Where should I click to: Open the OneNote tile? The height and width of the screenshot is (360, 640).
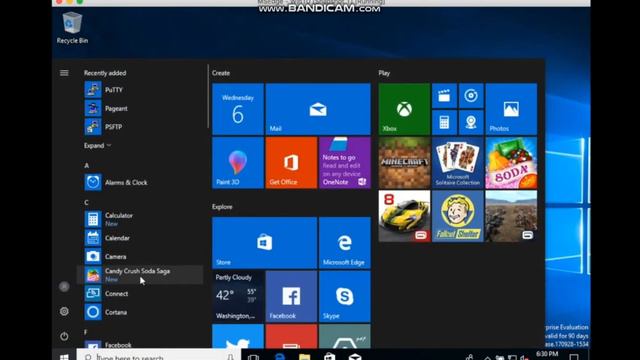(345, 162)
